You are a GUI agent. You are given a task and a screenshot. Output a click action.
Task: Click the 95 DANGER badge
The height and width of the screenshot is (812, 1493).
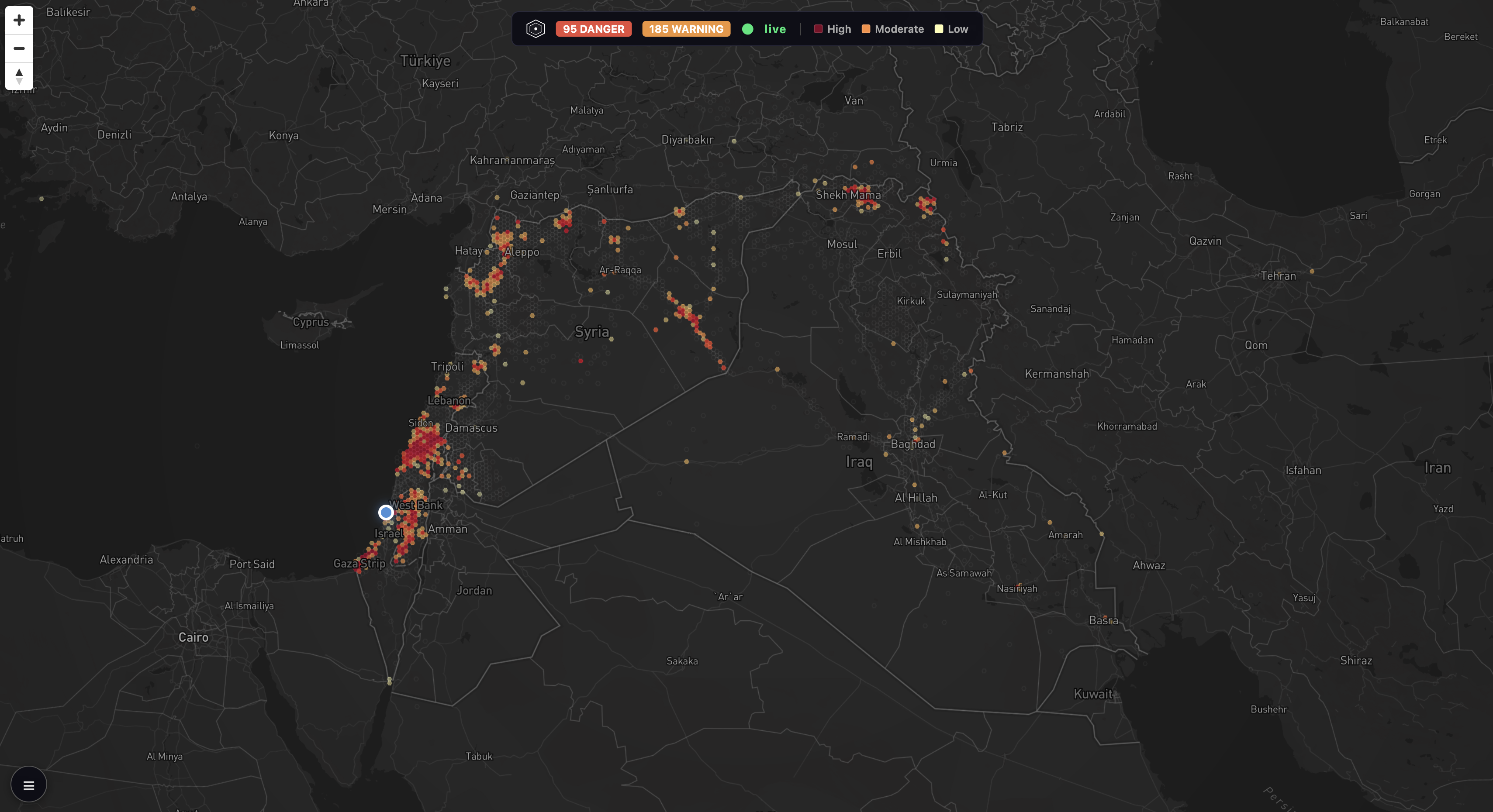coord(594,29)
